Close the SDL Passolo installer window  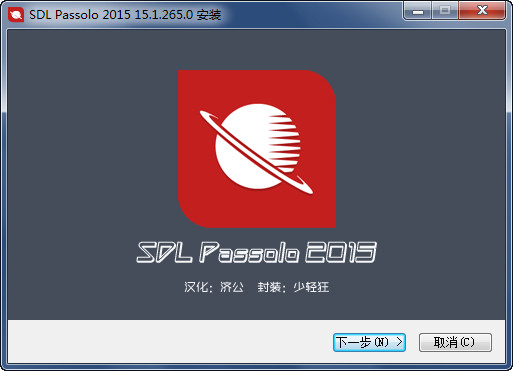tap(482, 11)
